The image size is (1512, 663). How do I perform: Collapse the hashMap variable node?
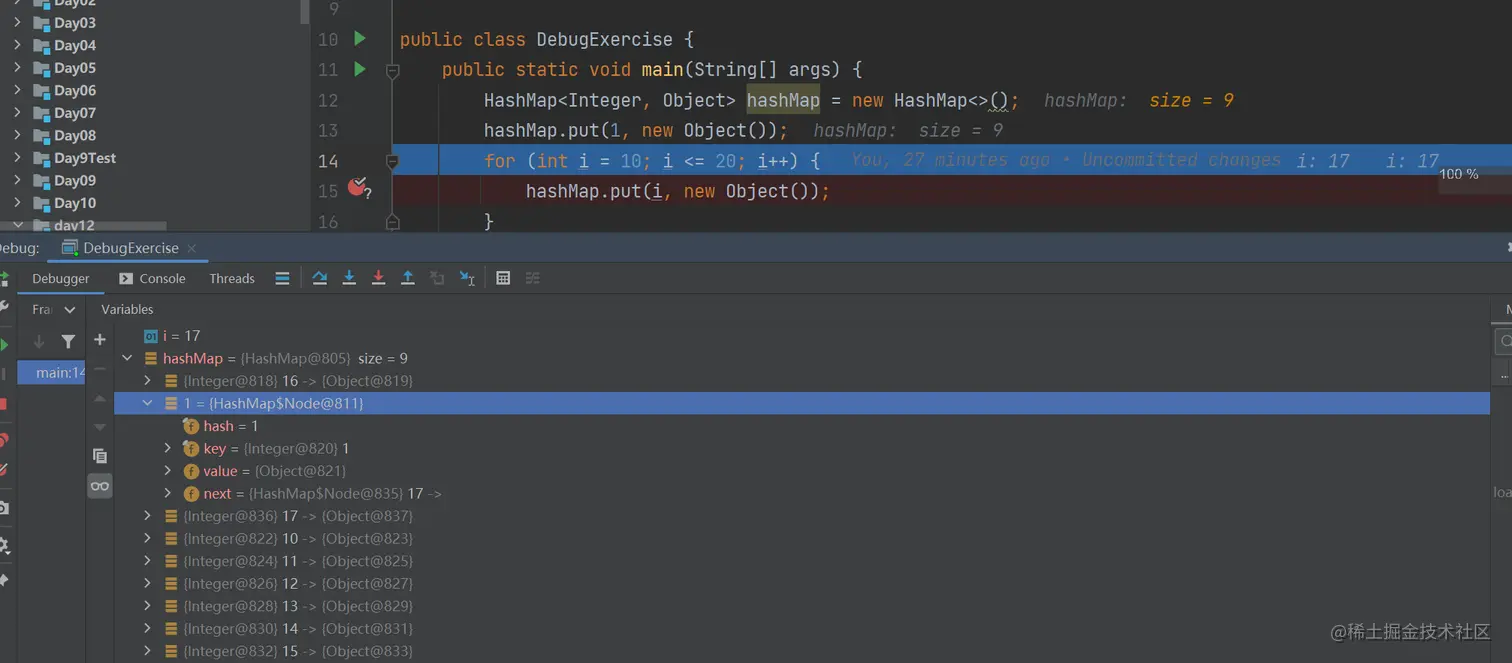127,358
